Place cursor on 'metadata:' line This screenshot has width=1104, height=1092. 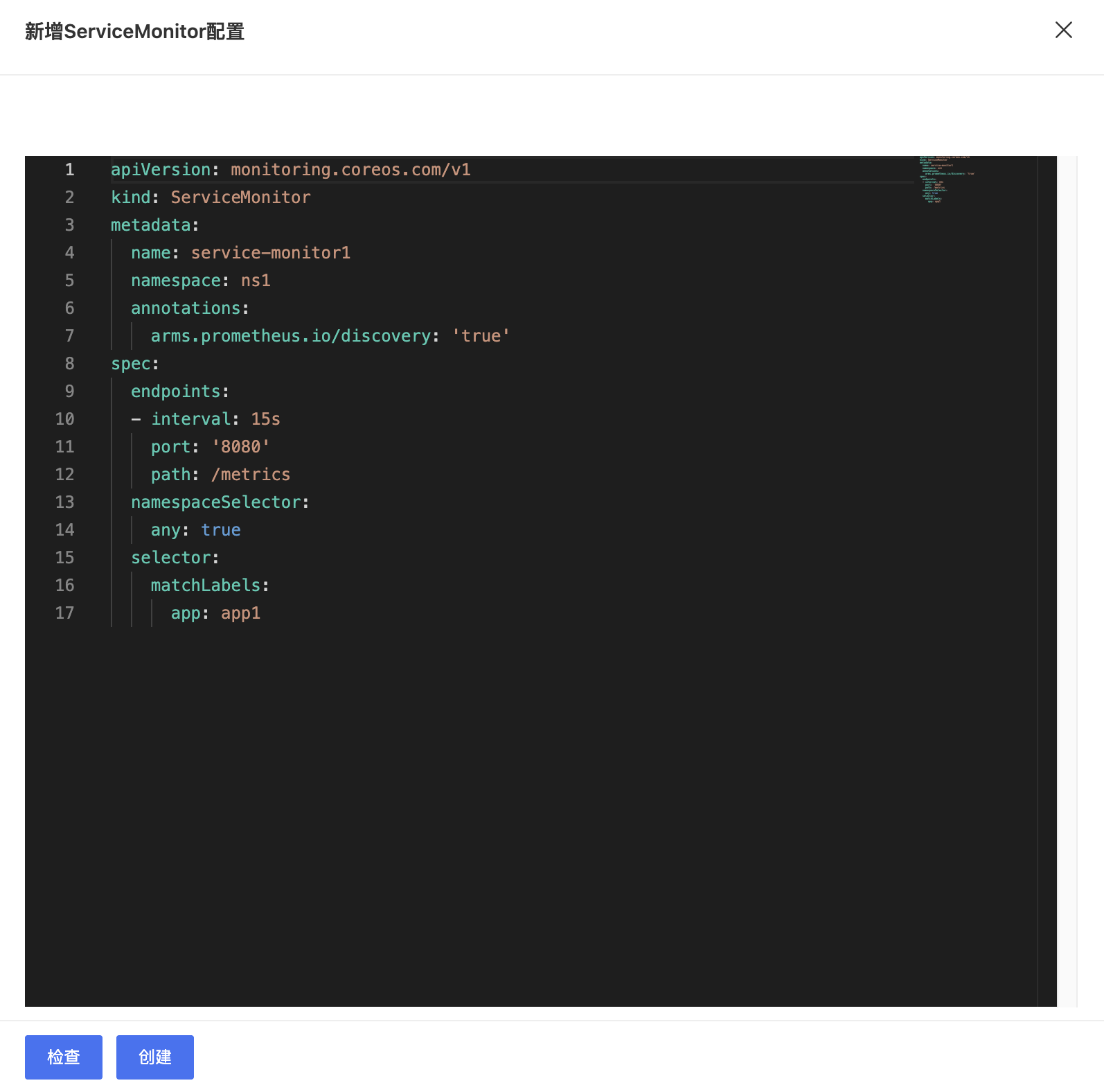pos(155,225)
